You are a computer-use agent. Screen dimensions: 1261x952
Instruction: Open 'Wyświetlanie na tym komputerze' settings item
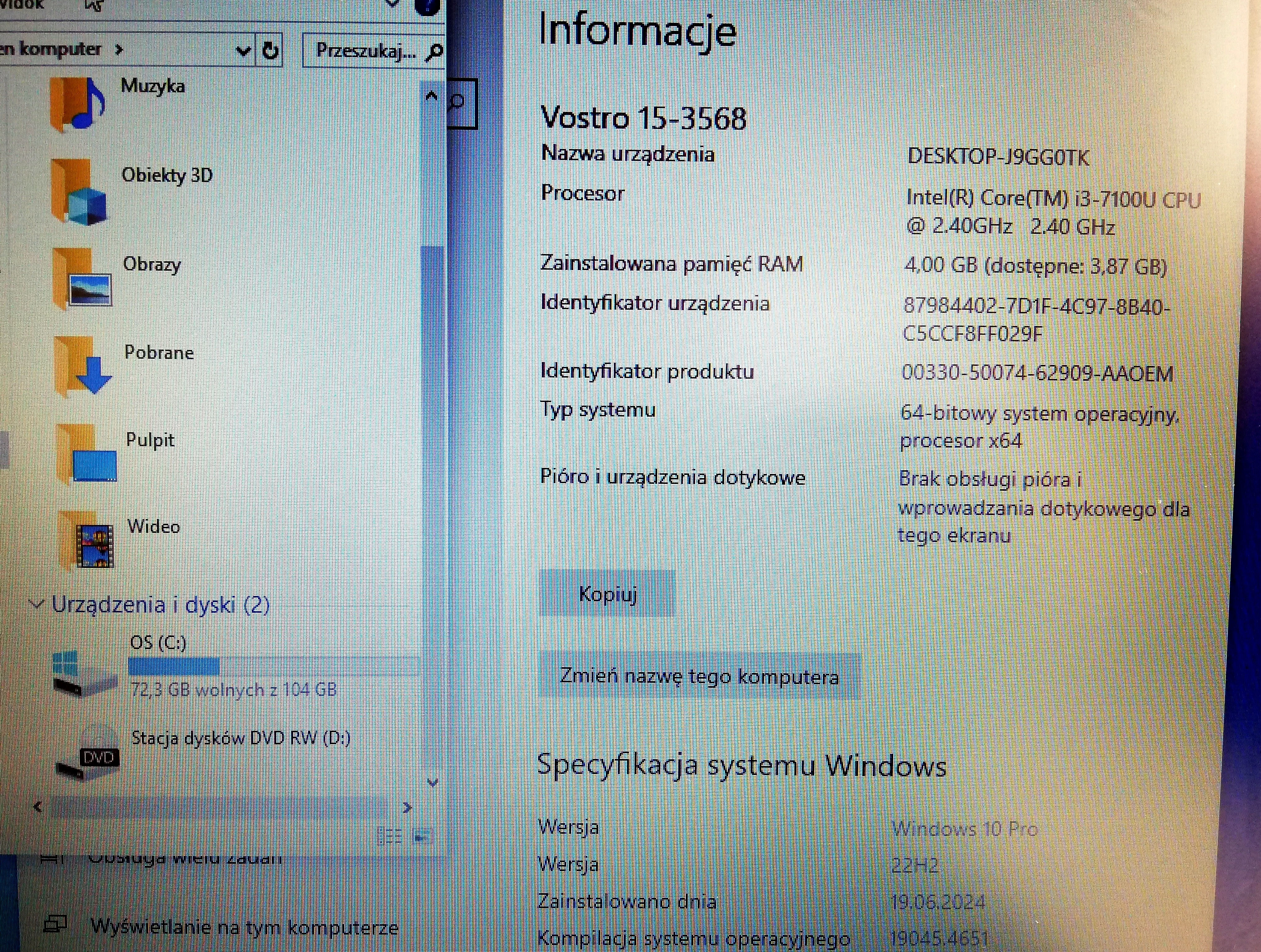point(221,926)
